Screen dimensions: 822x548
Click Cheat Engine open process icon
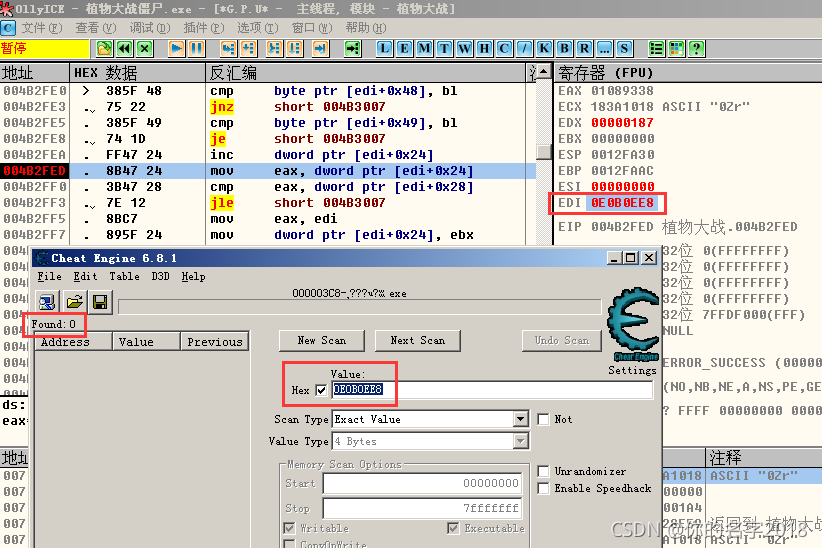pyautogui.click(x=47, y=302)
